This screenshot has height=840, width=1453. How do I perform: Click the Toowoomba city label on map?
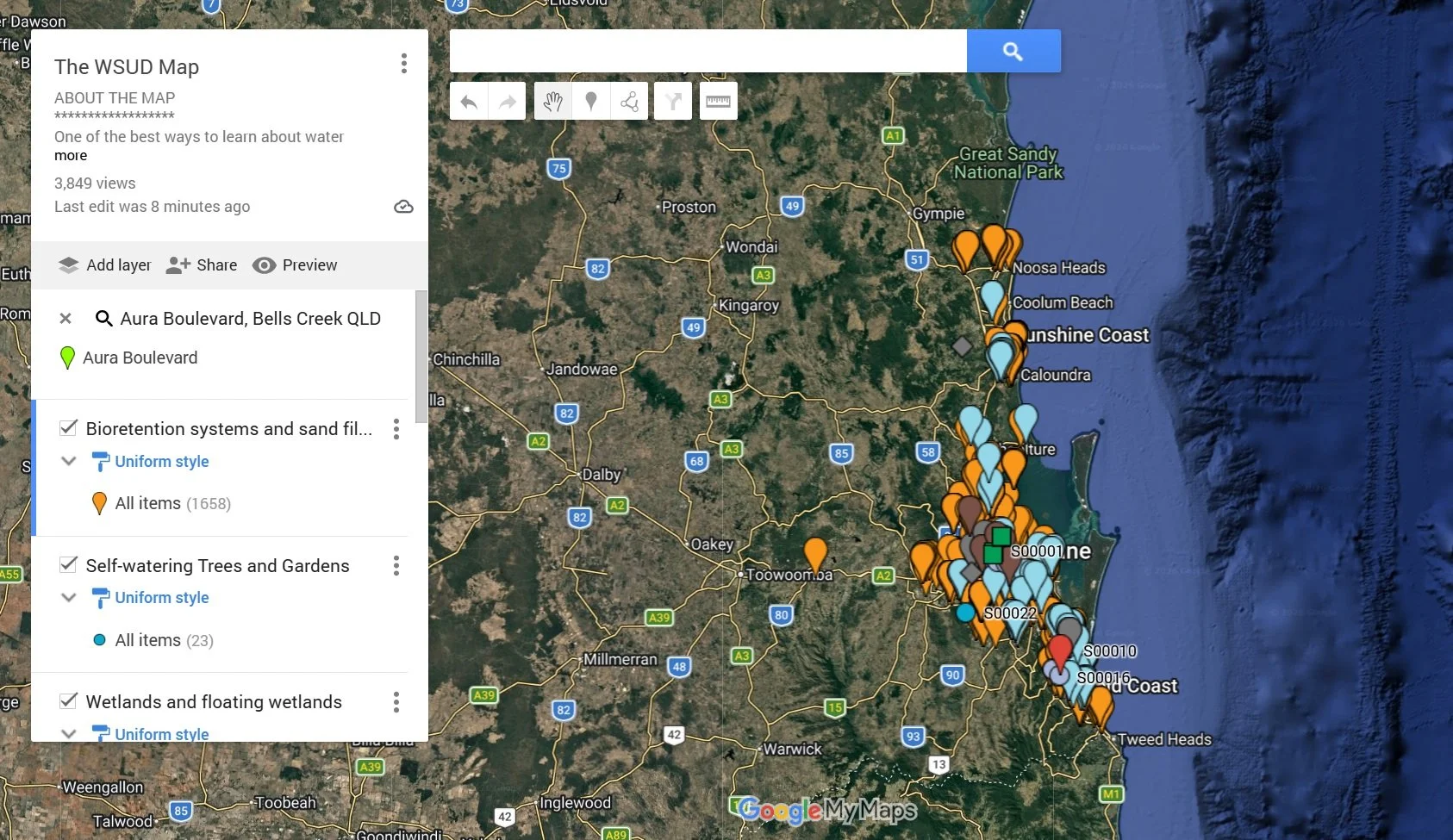(x=789, y=575)
